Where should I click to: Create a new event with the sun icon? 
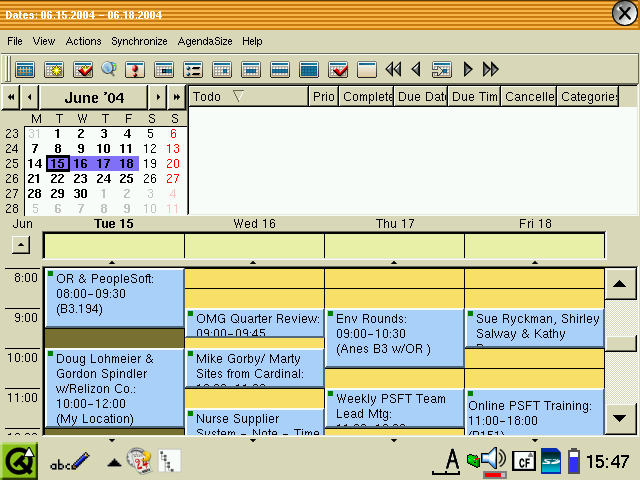54,69
